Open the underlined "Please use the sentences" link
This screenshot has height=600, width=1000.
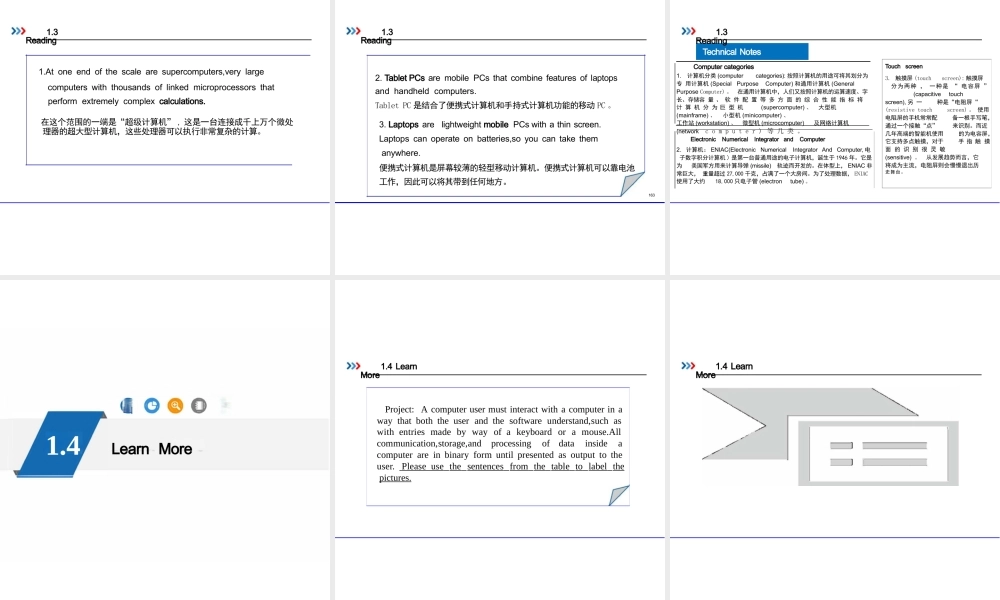[x=502, y=472]
